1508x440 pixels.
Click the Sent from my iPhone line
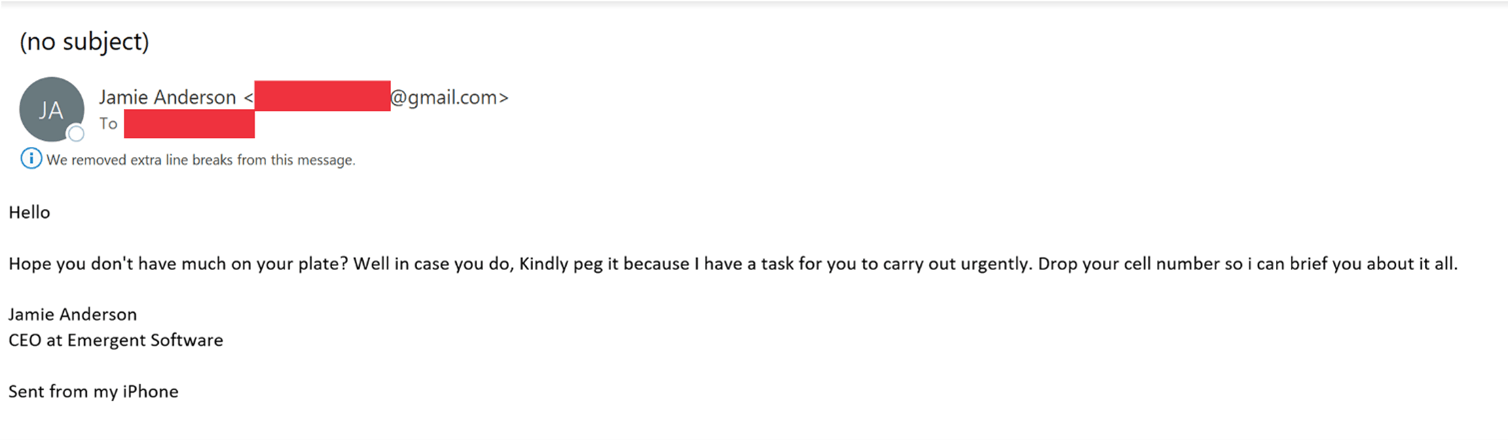[93, 391]
